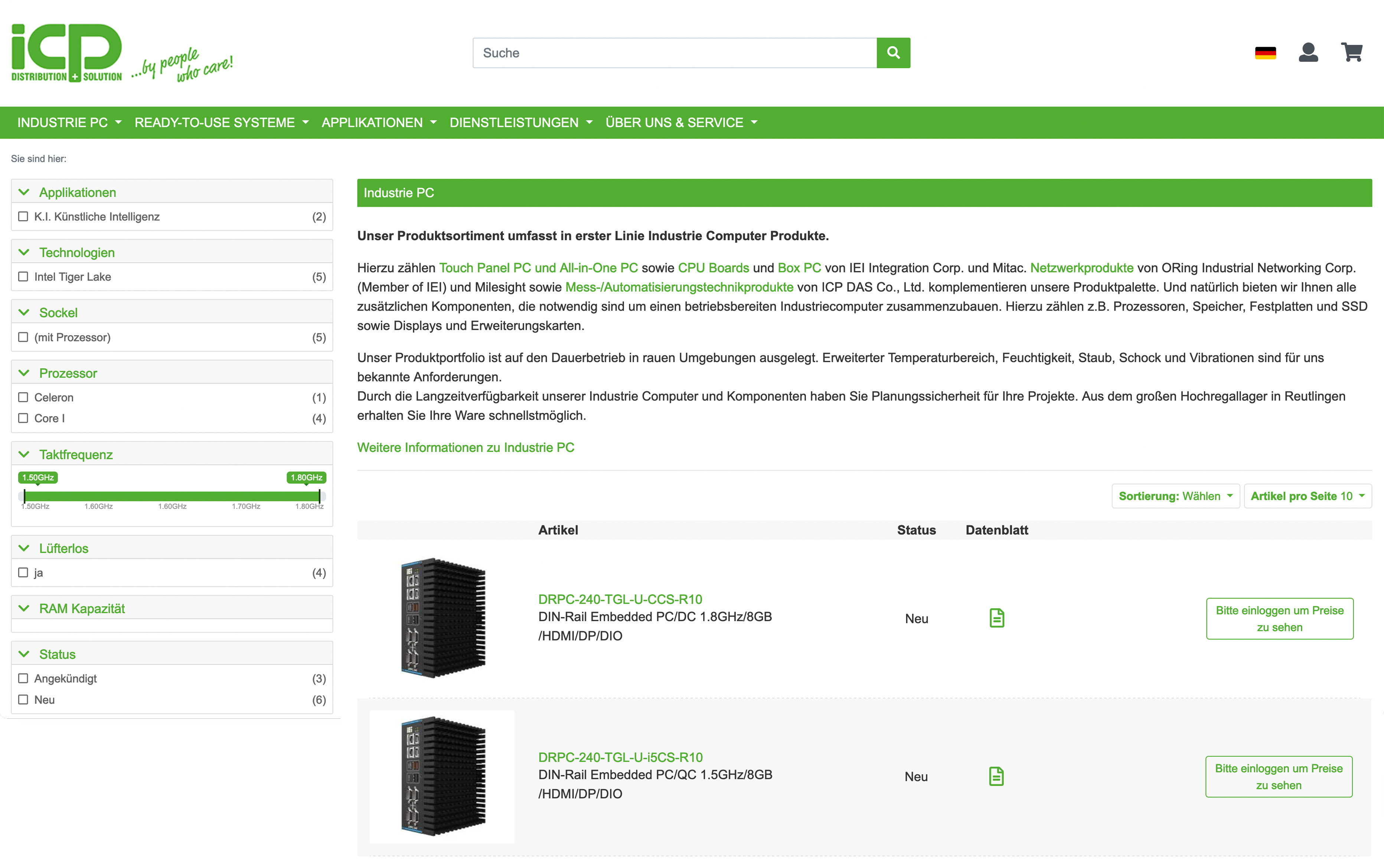The width and height of the screenshot is (1384, 868).
Task: Check the Neu status filter
Action: point(23,700)
